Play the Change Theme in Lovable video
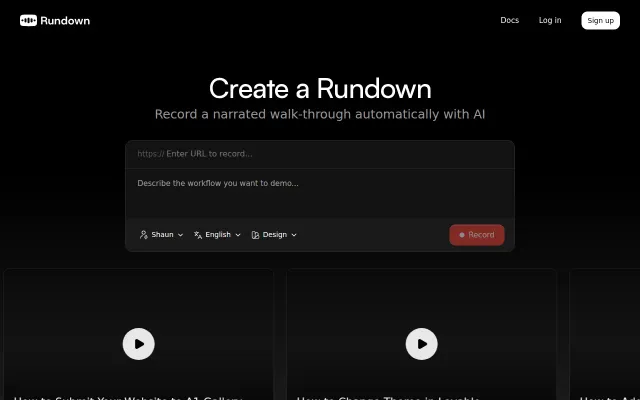640x400 pixels. point(422,344)
